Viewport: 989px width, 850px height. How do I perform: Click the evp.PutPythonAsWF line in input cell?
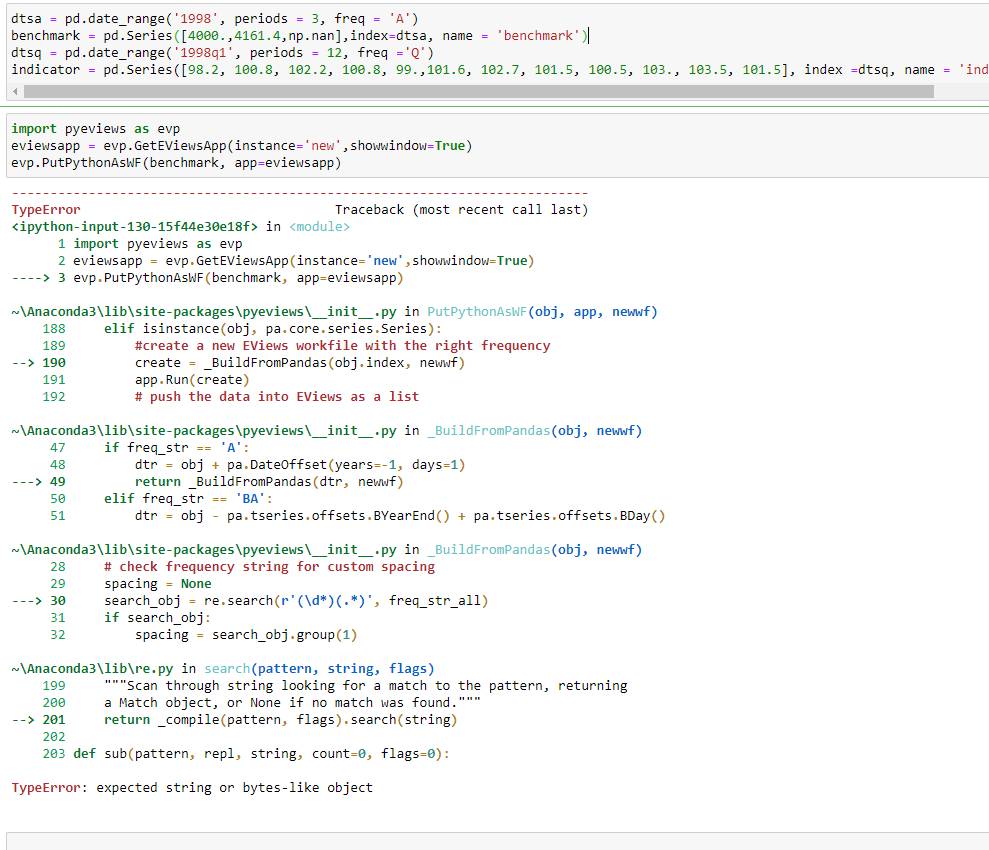coord(176,162)
